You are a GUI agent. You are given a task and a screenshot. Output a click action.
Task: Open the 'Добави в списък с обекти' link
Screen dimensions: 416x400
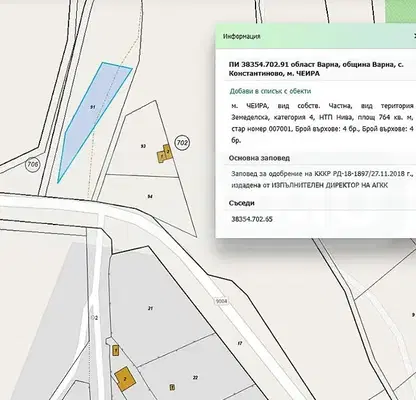270,91
